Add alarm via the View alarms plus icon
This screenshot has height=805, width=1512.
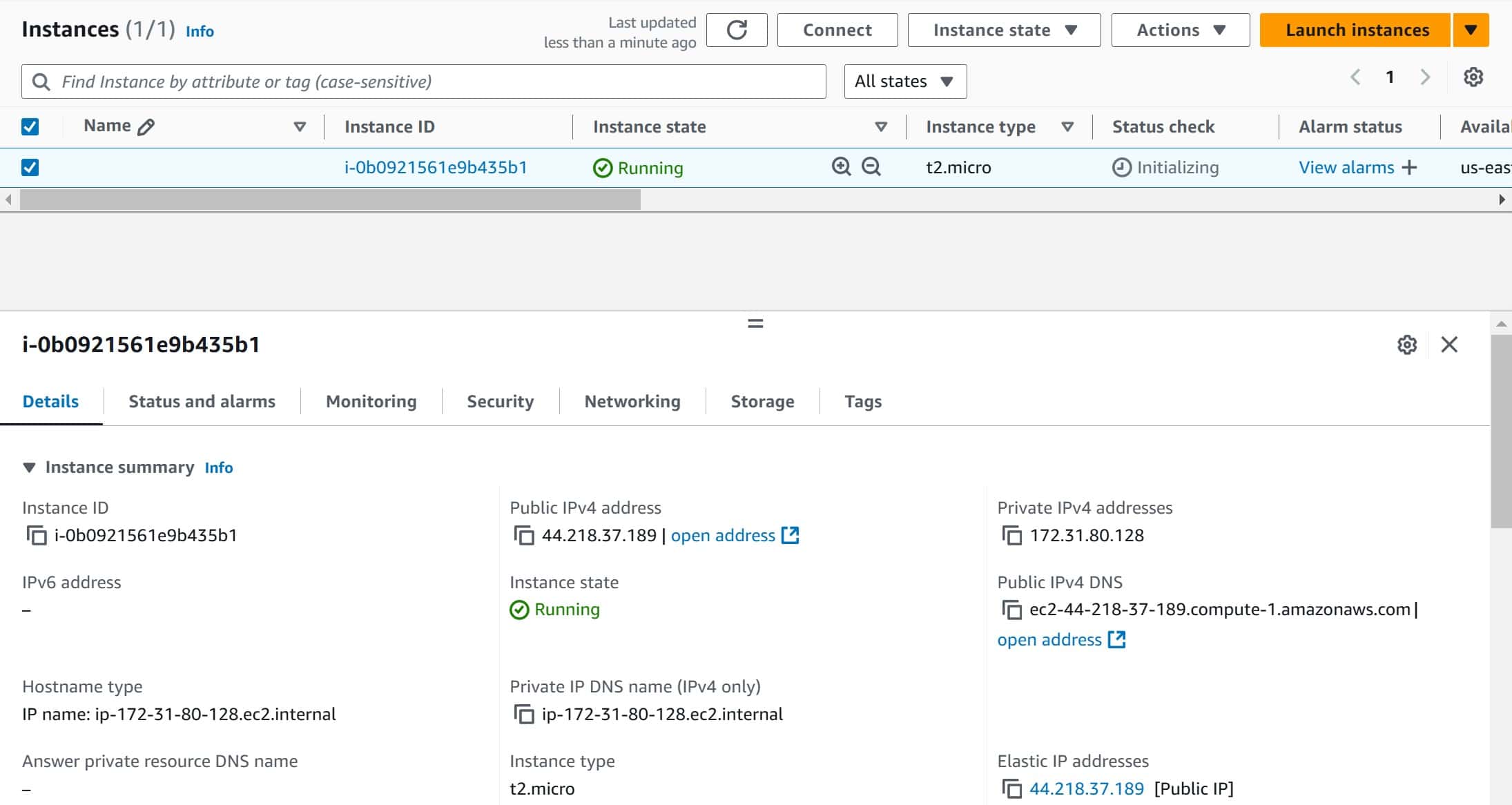pos(1409,166)
